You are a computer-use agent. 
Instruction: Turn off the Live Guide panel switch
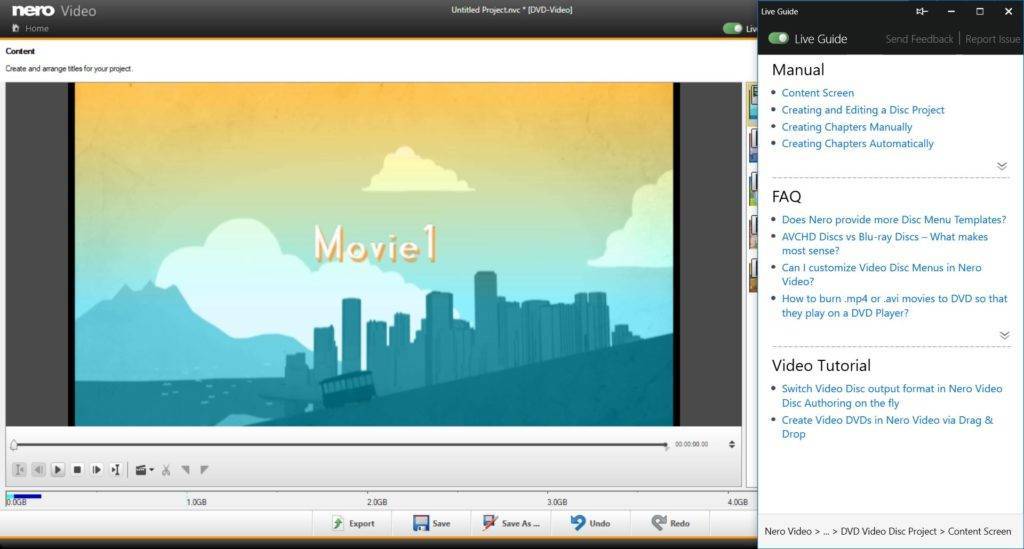tap(778, 38)
